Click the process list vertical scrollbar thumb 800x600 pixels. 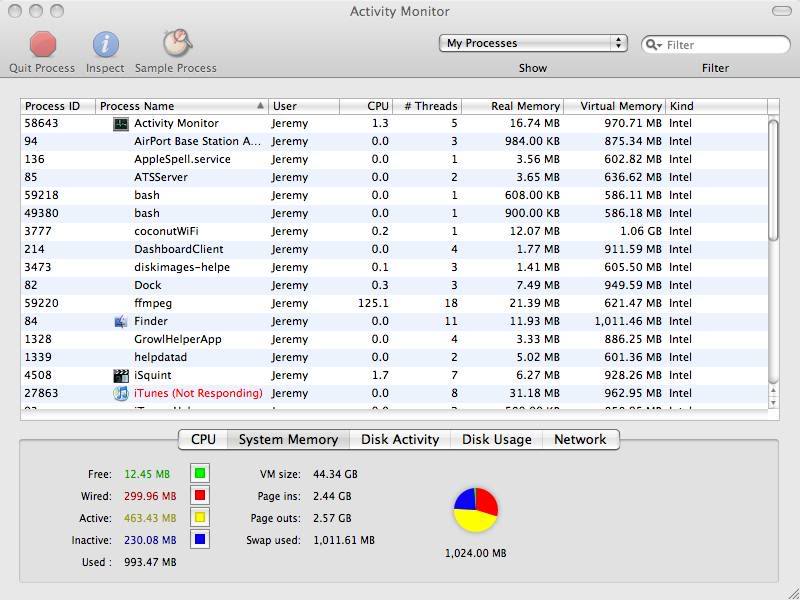coord(773,180)
